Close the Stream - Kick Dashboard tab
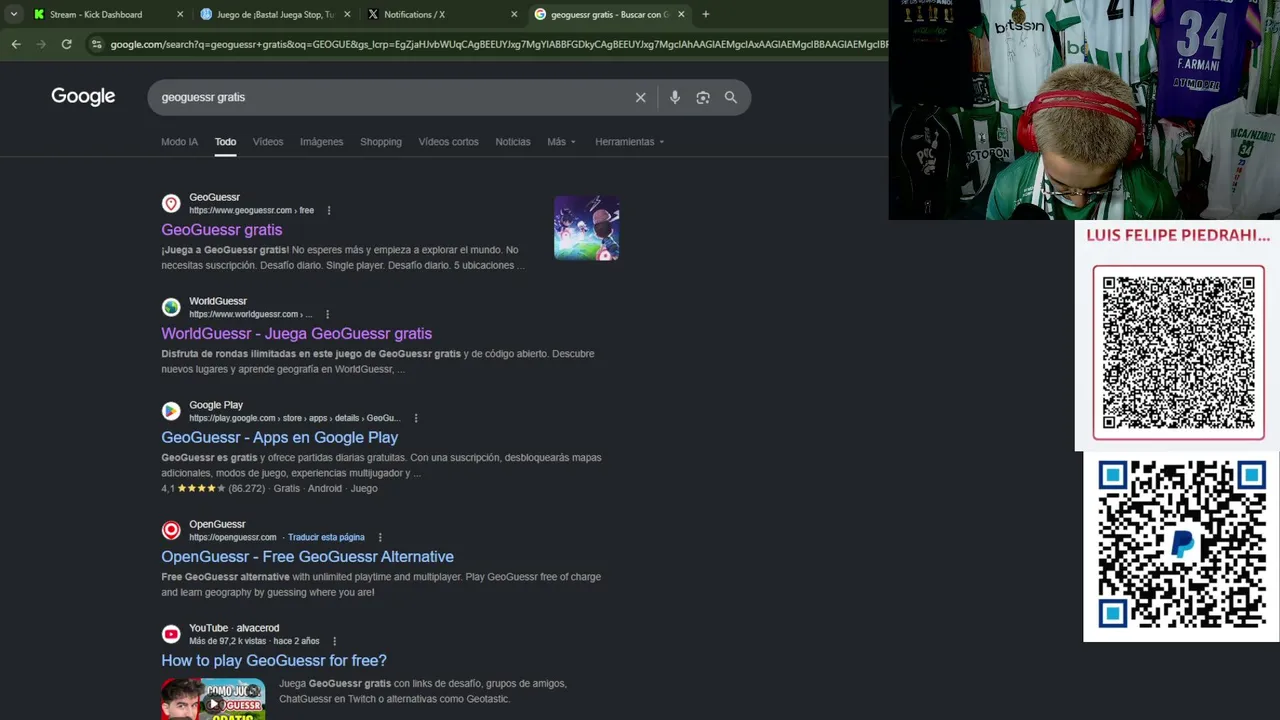 coord(180,14)
